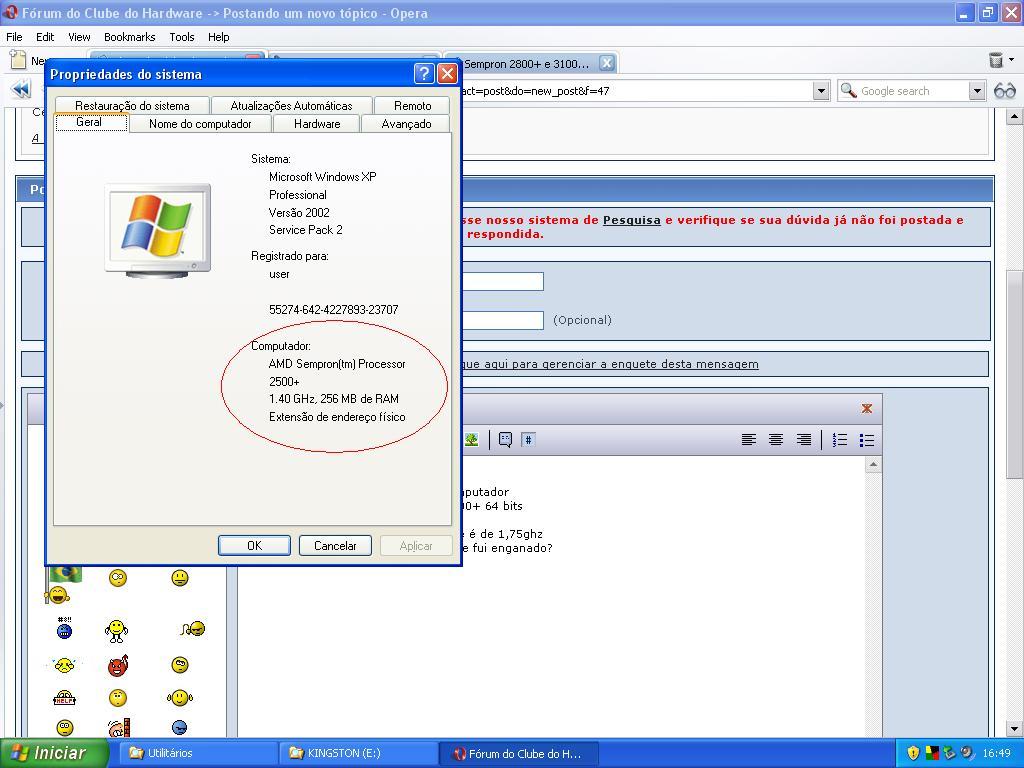Insert numbered list in post editor

coord(840,440)
